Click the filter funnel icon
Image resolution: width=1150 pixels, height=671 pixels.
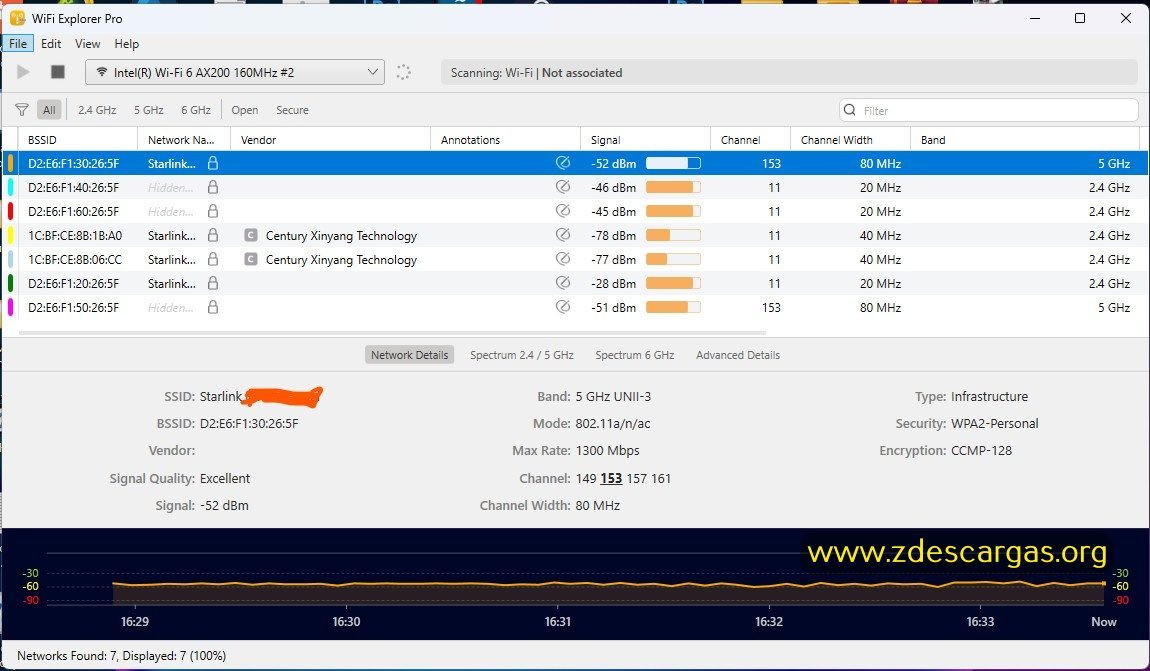pos(22,110)
